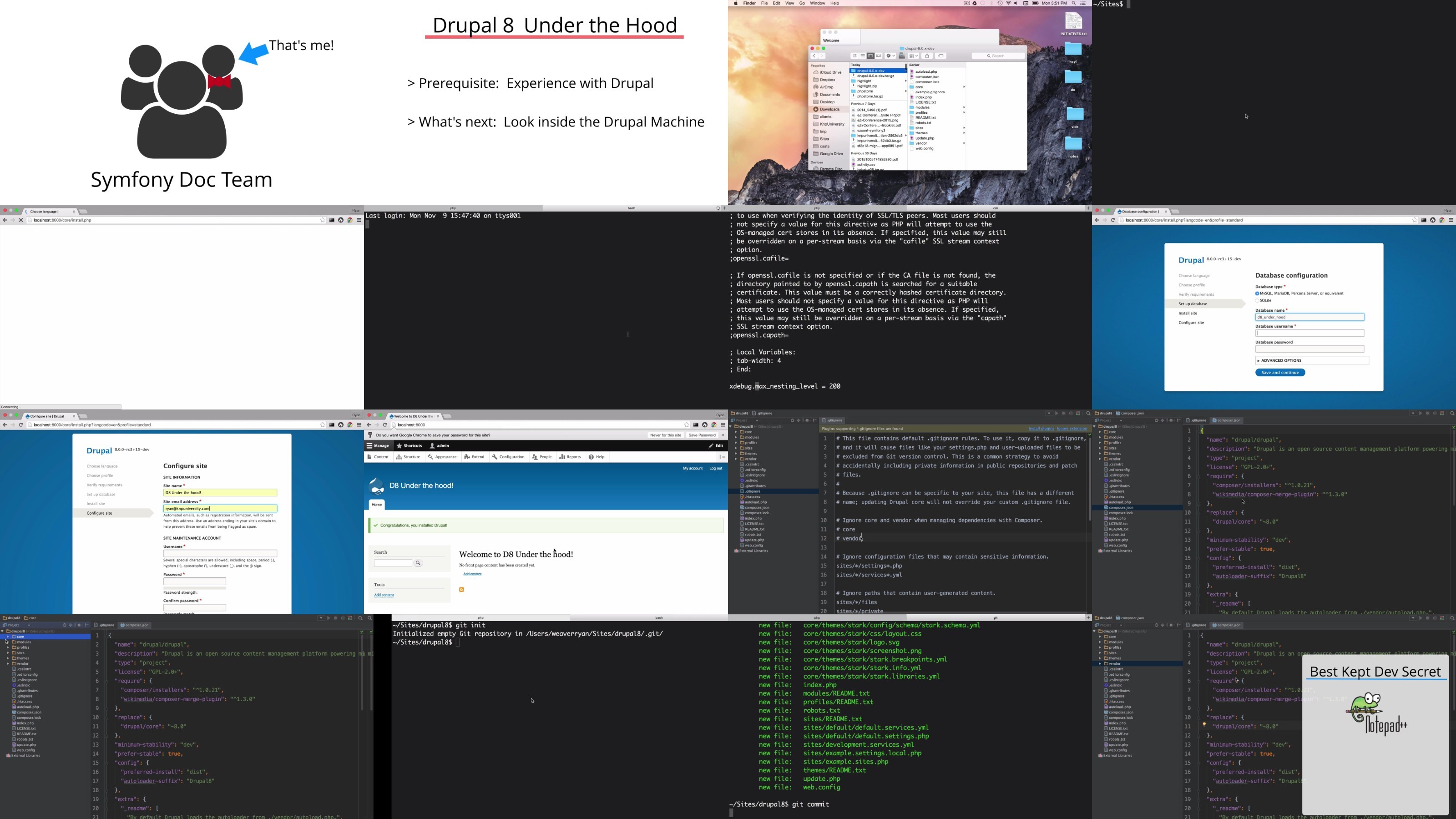Open the Window menu in the menu bar
The width and height of the screenshot is (1456, 819).
coord(817,3)
